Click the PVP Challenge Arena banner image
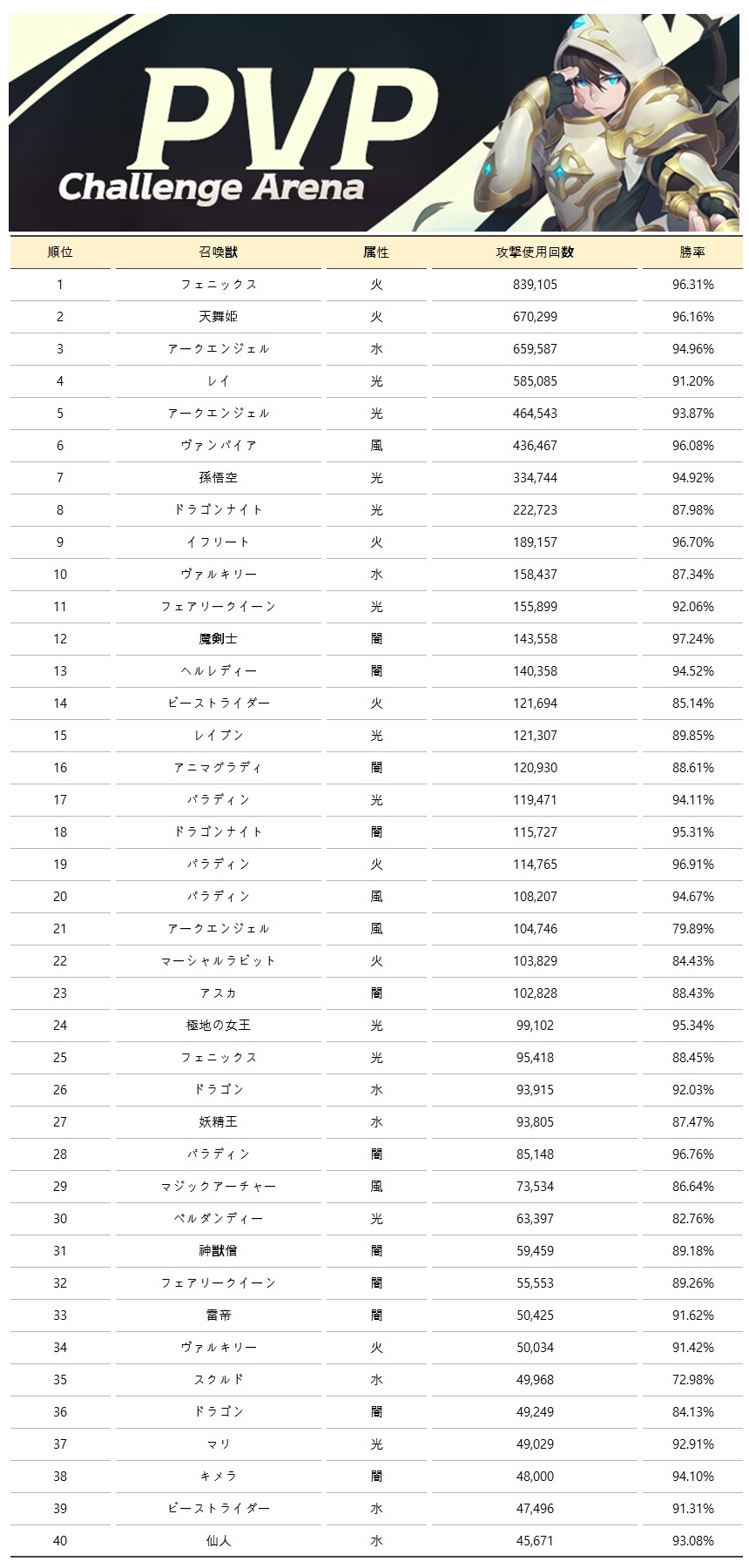This screenshot has height=1568, width=749. point(374,122)
